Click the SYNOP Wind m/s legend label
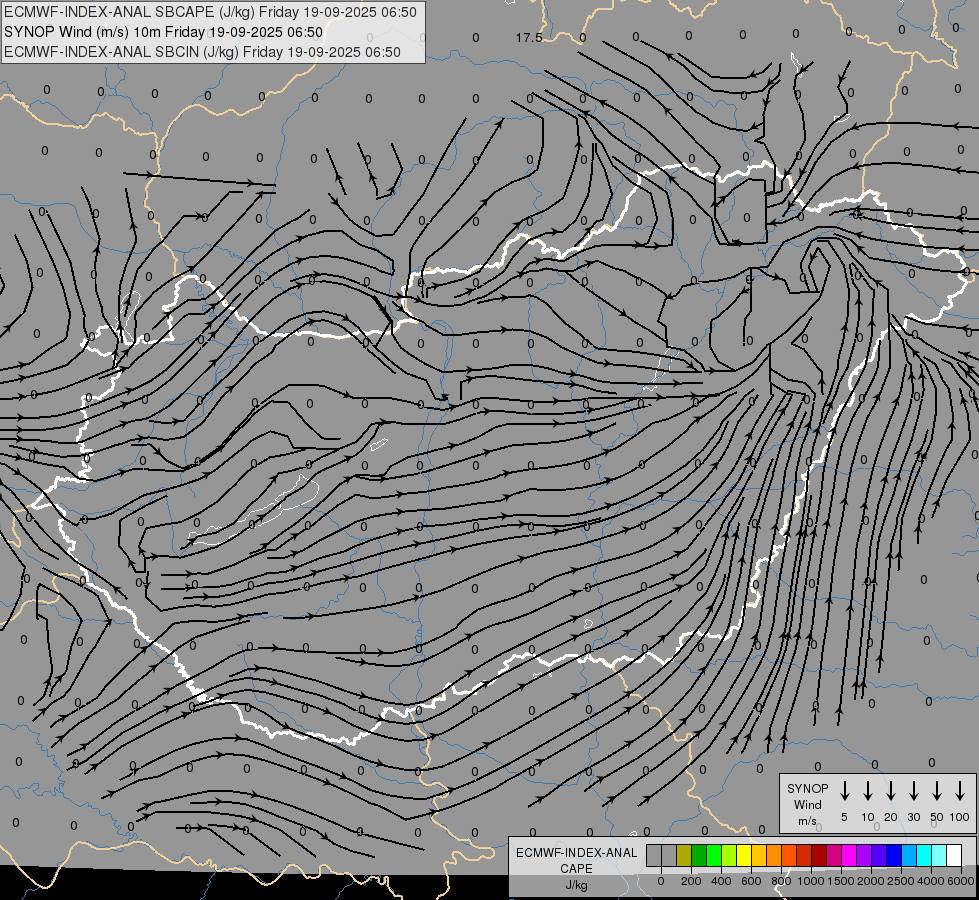This screenshot has width=979, height=900. point(807,804)
